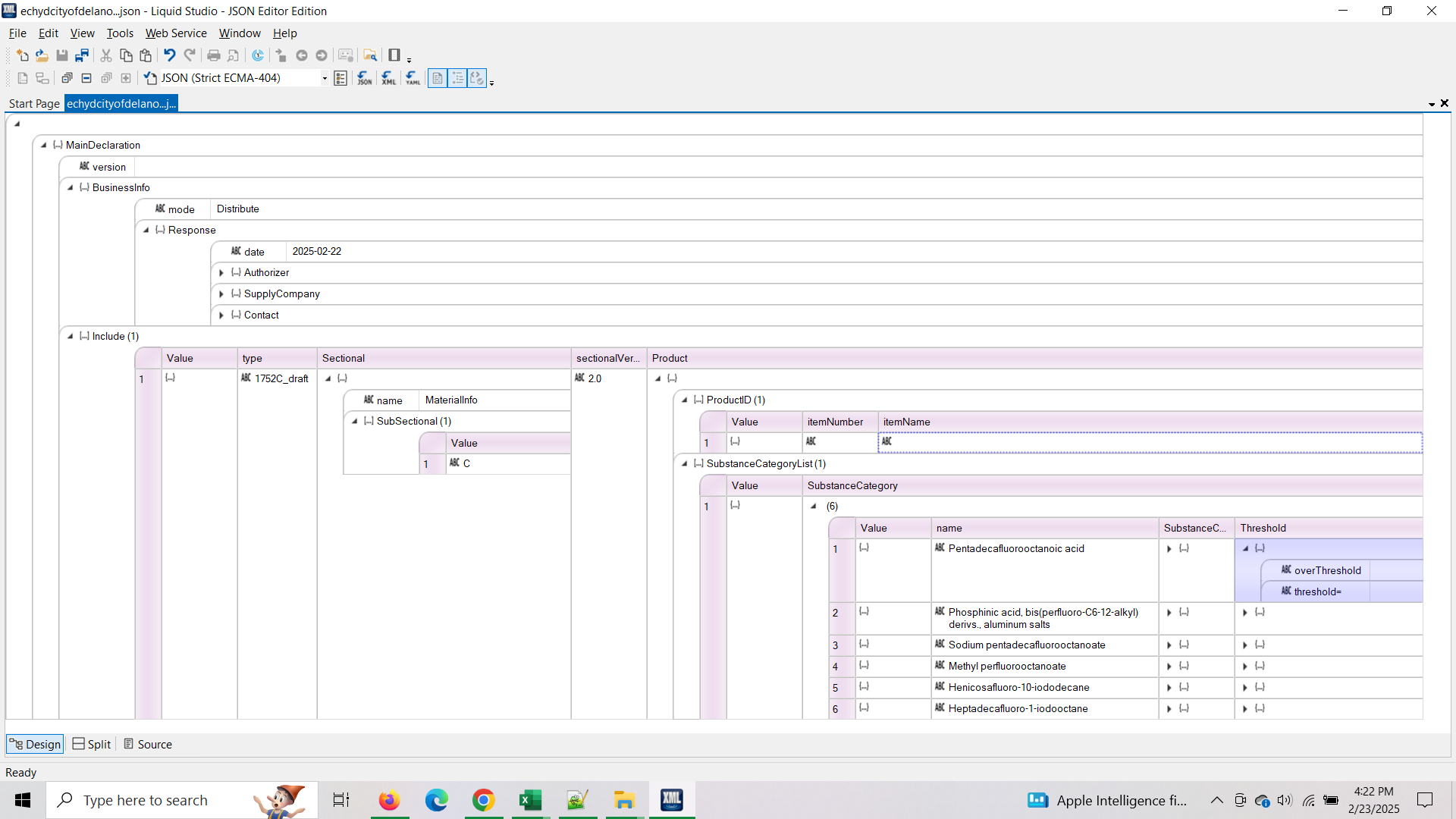Click the Convert to XML icon

[388, 78]
